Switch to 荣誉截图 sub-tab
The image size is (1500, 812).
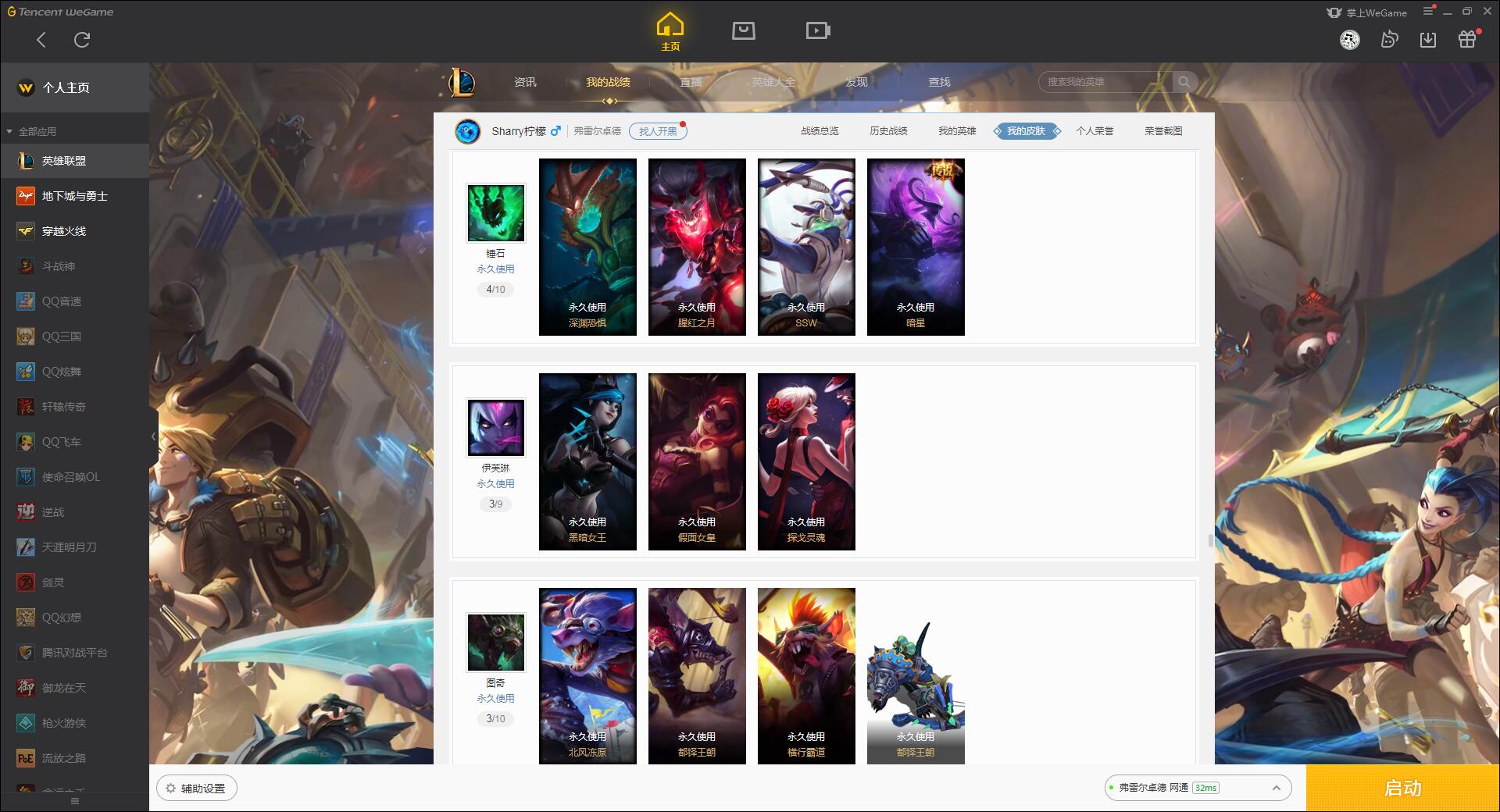[x=1163, y=131]
